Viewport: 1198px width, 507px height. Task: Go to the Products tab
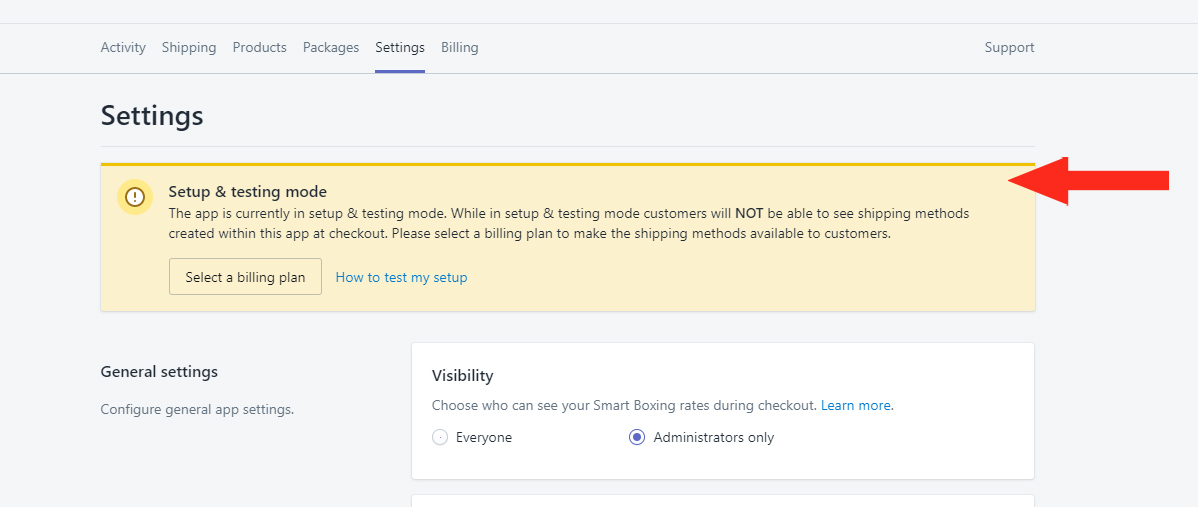[260, 47]
